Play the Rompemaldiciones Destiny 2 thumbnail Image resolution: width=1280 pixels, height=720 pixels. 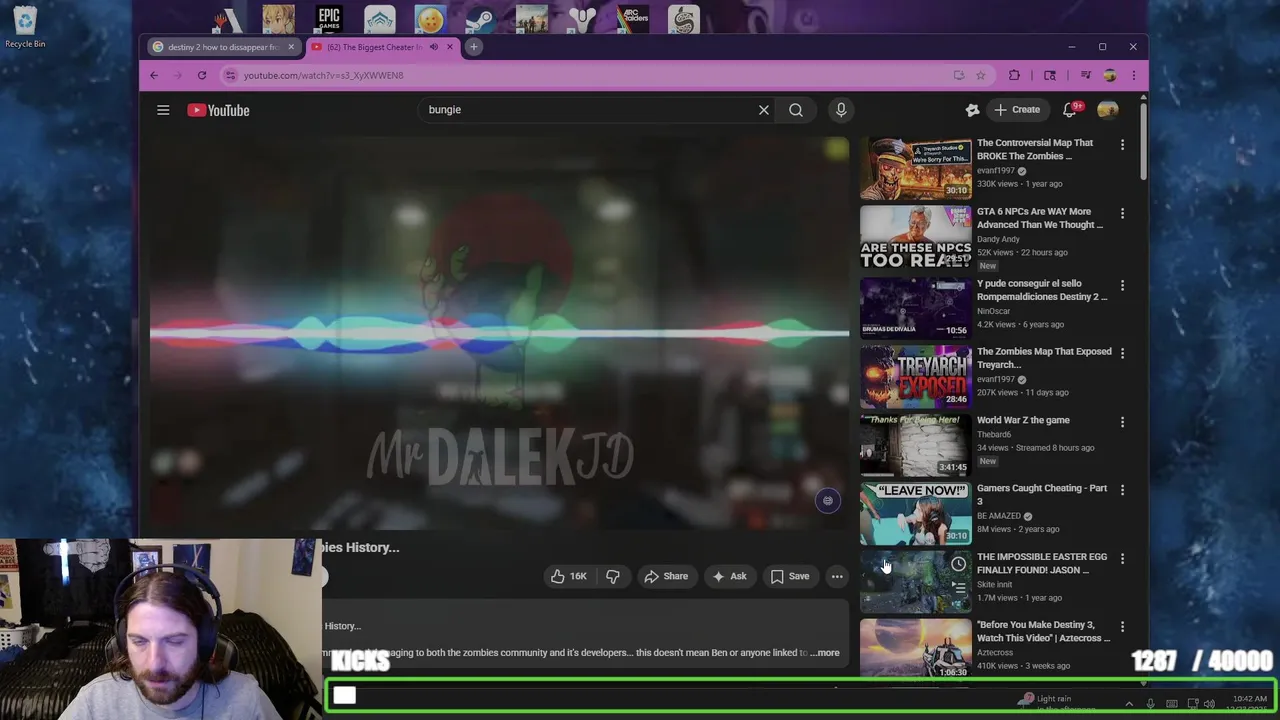pos(915,307)
